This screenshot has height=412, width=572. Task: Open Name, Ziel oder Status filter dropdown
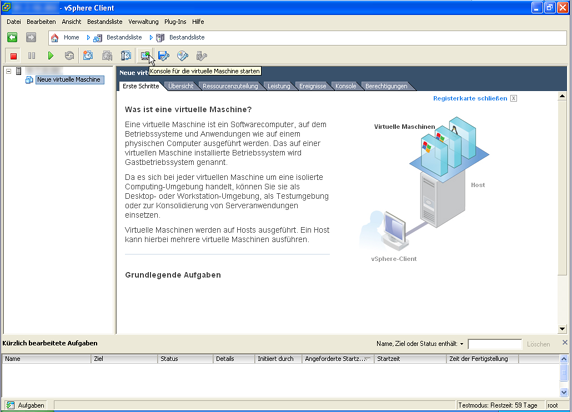click(x=461, y=344)
